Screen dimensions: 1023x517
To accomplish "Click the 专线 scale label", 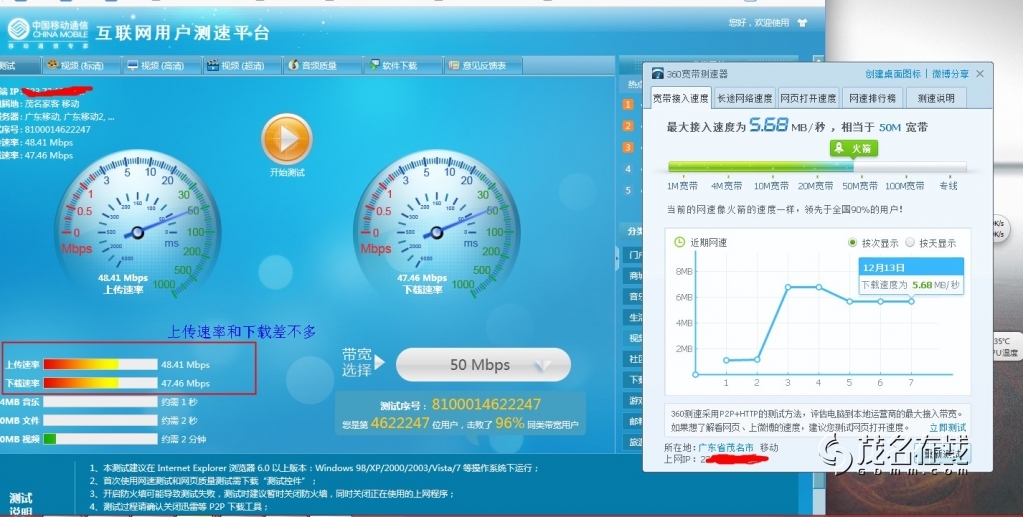I will pyautogui.click(x=948, y=186).
